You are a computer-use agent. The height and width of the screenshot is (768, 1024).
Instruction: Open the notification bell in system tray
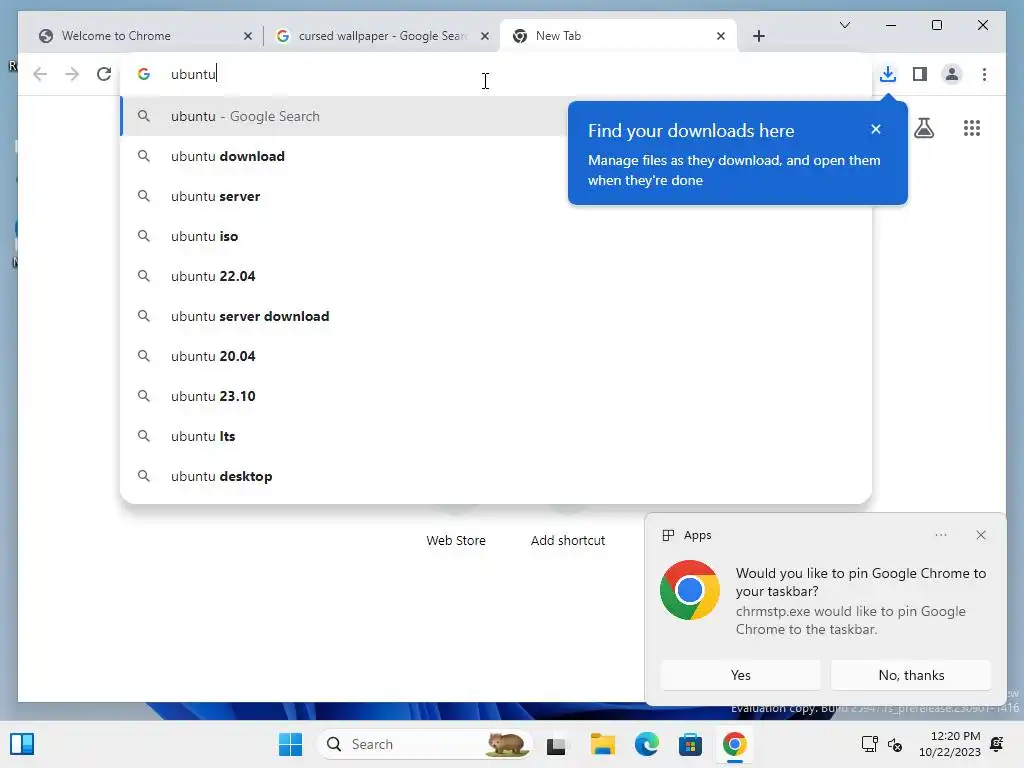pyautogui.click(x=997, y=744)
